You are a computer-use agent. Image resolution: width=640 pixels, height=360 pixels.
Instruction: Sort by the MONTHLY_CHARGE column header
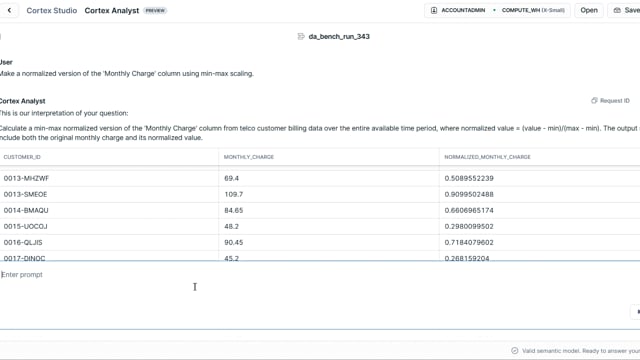[249, 157]
